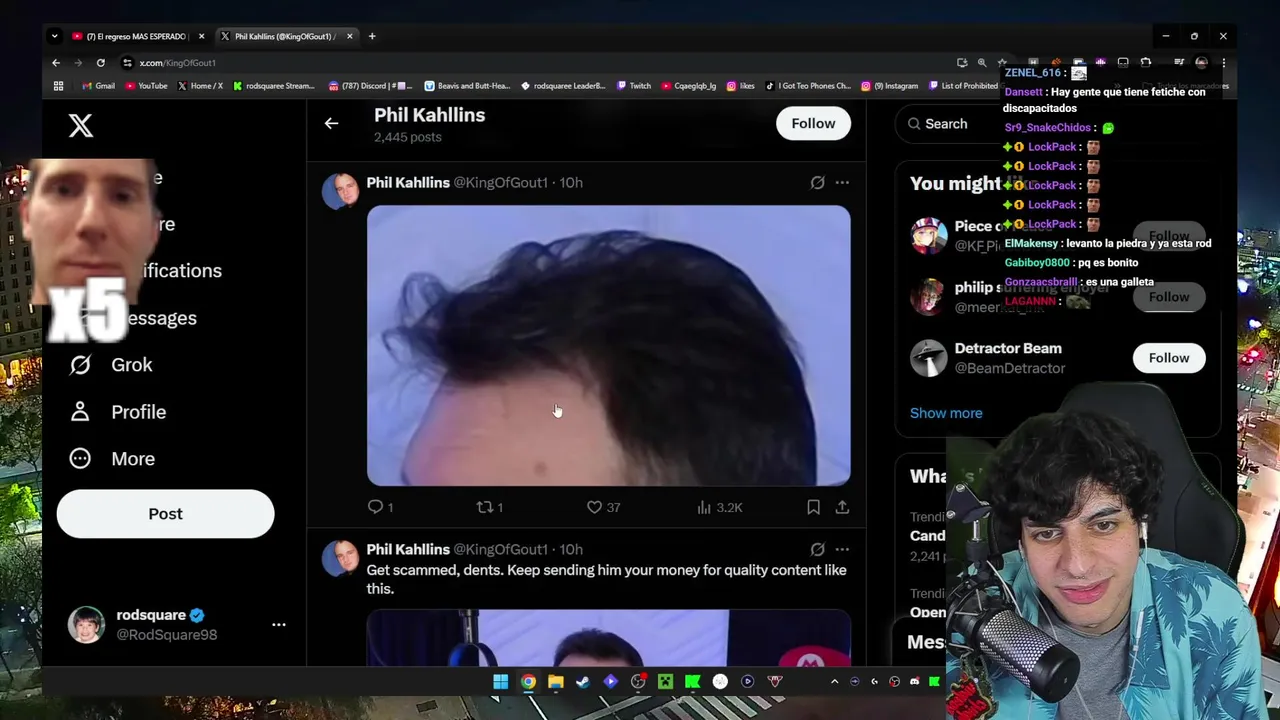Follow Detractor Beam
The width and height of the screenshot is (1280, 720).
click(x=1169, y=358)
